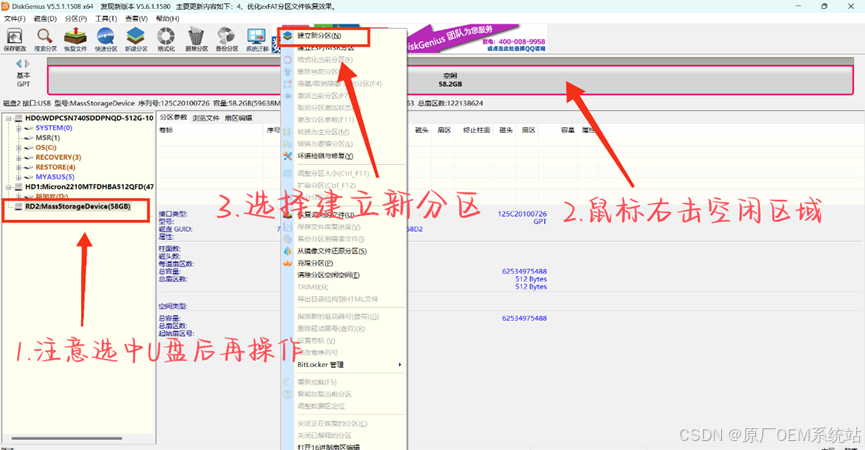Expand the MYASUS(5) partition node
865x450 pixels.
(19, 177)
